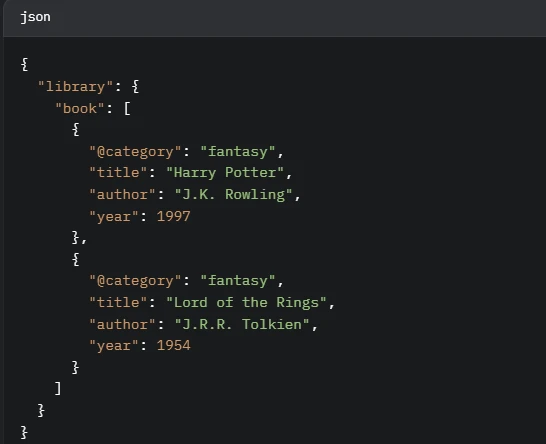The width and height of the screenshot is (546, 444).
Task: Click the "library" key
Action: click(76, 86)
